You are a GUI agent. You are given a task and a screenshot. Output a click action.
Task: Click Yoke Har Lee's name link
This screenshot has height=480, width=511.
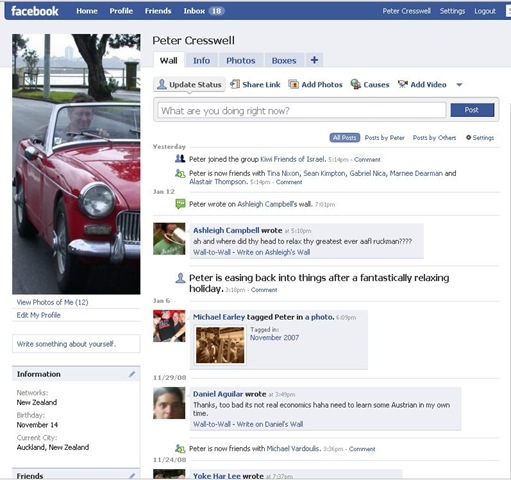click(217, 476)
